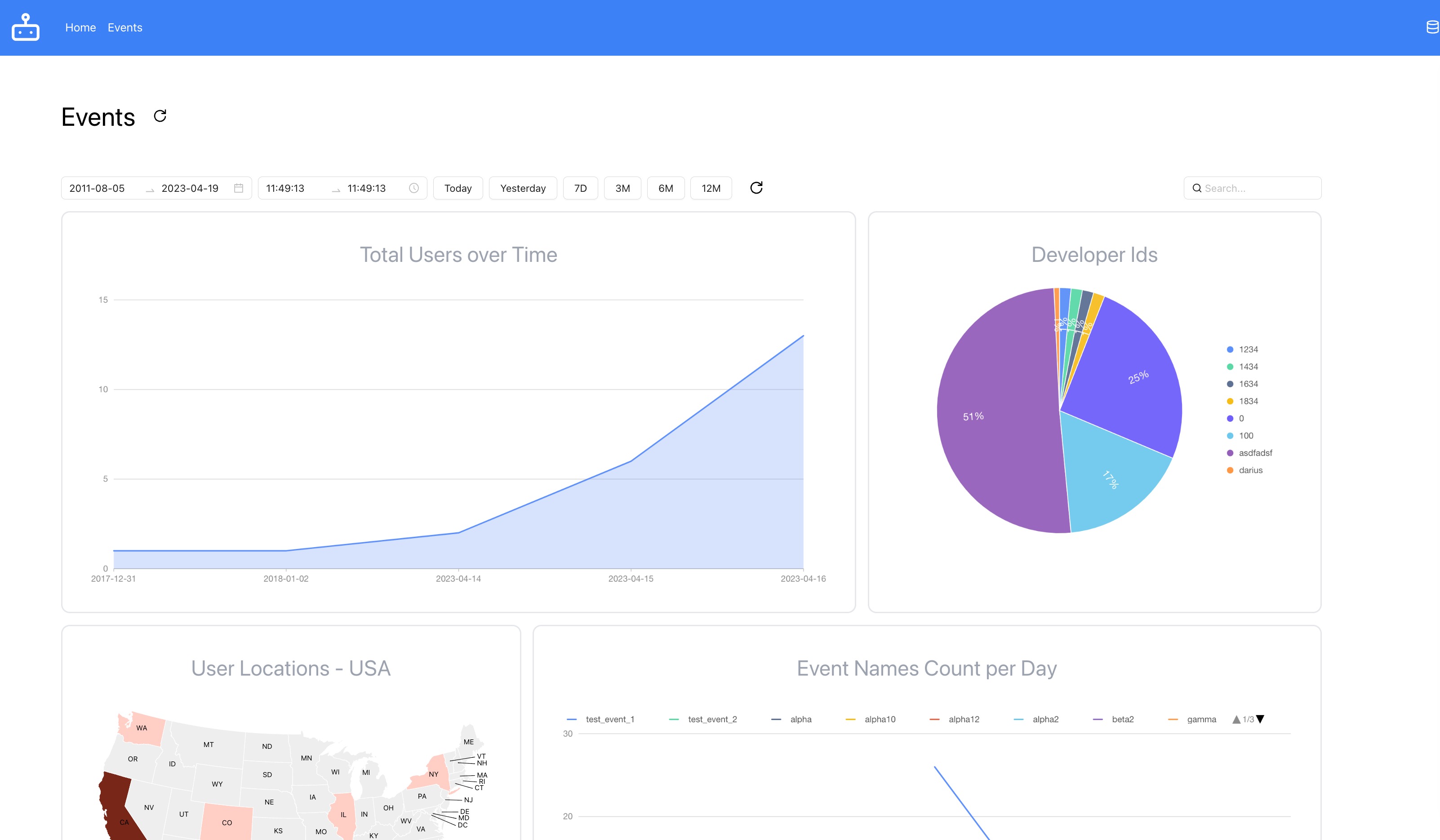Open the calendar icon in date range
Viewport: 1440px width, 840px height.
point(239,188)
